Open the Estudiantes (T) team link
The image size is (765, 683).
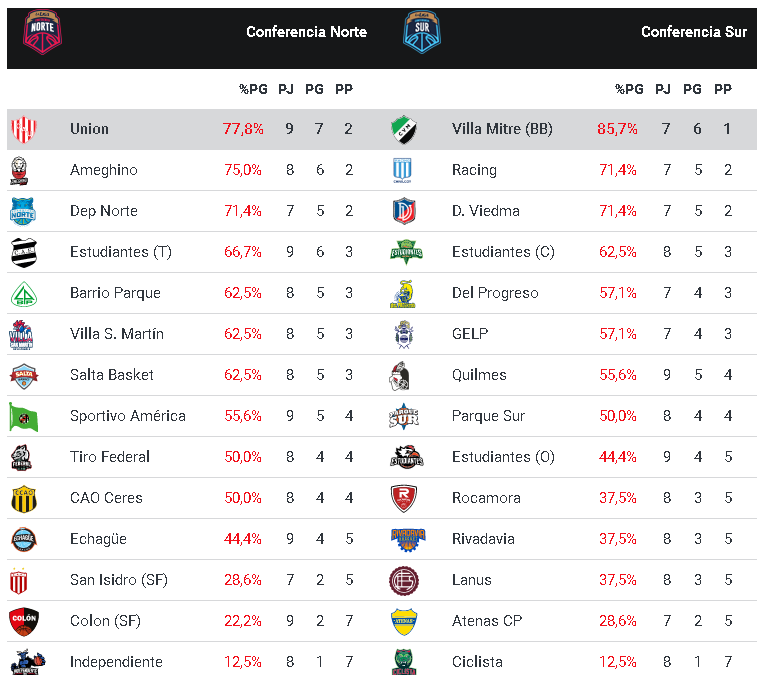pos(121,252)
